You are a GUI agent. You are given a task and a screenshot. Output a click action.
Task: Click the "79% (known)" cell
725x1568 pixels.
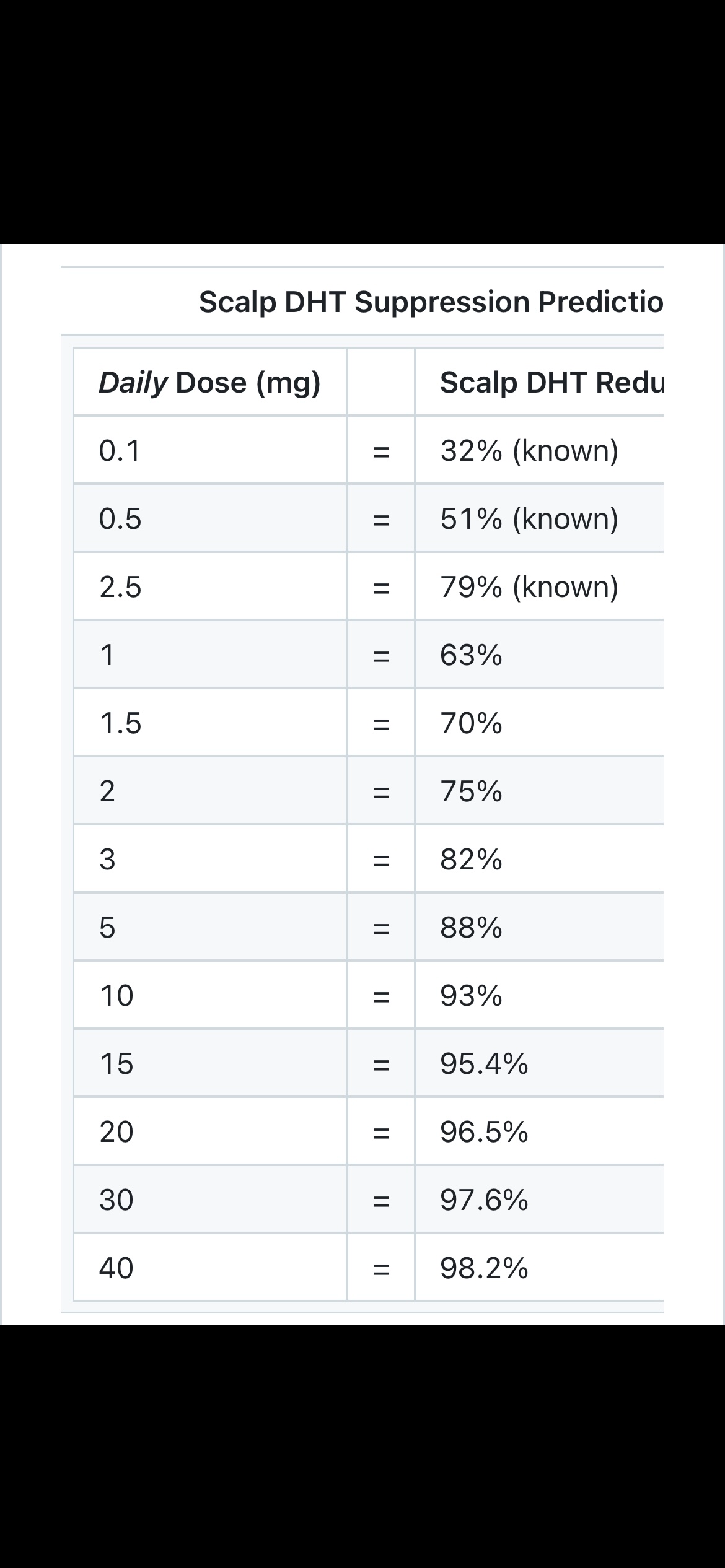pyautogui.click(x=529, y=586)
